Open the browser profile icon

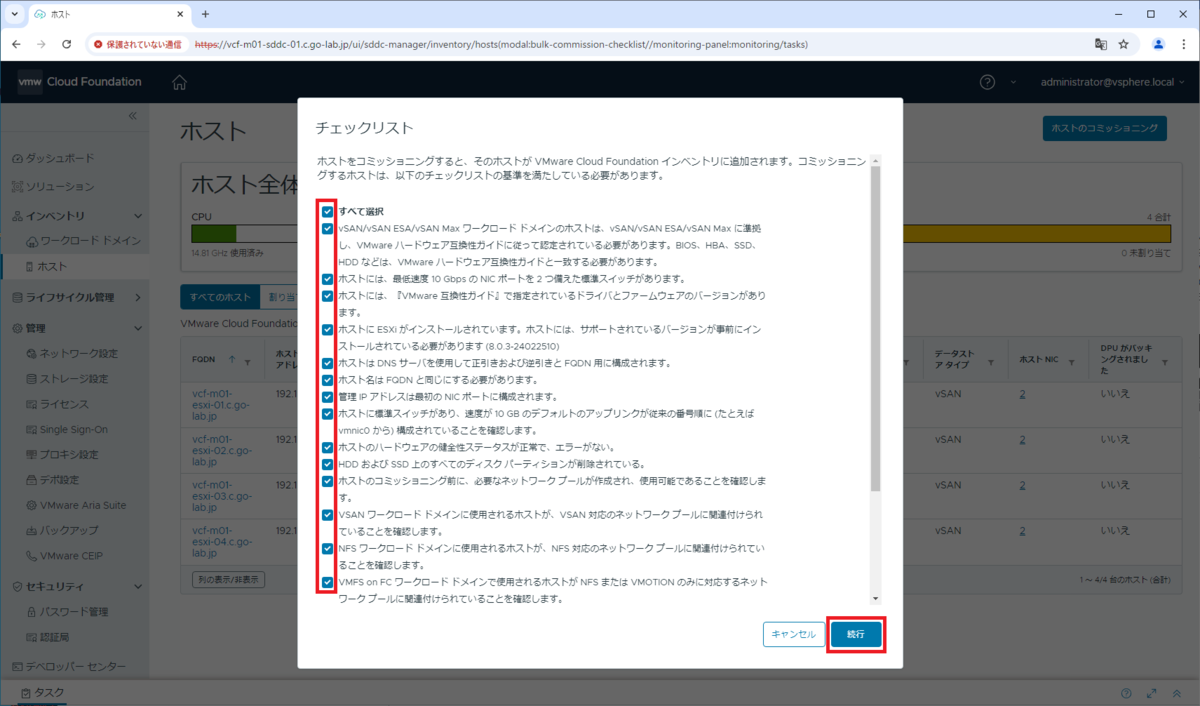coord(1158,44)
